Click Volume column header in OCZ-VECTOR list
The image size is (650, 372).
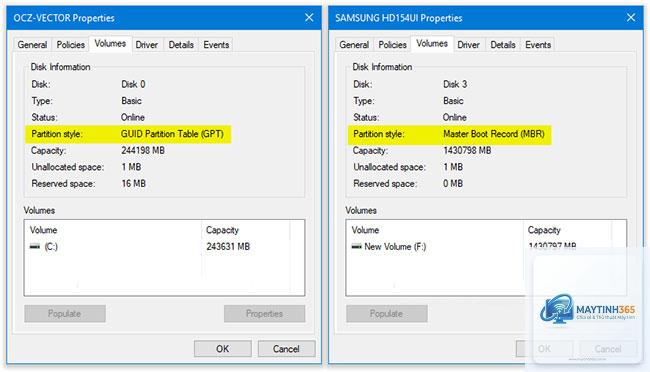pyautogui.click(x=113, y=230)
